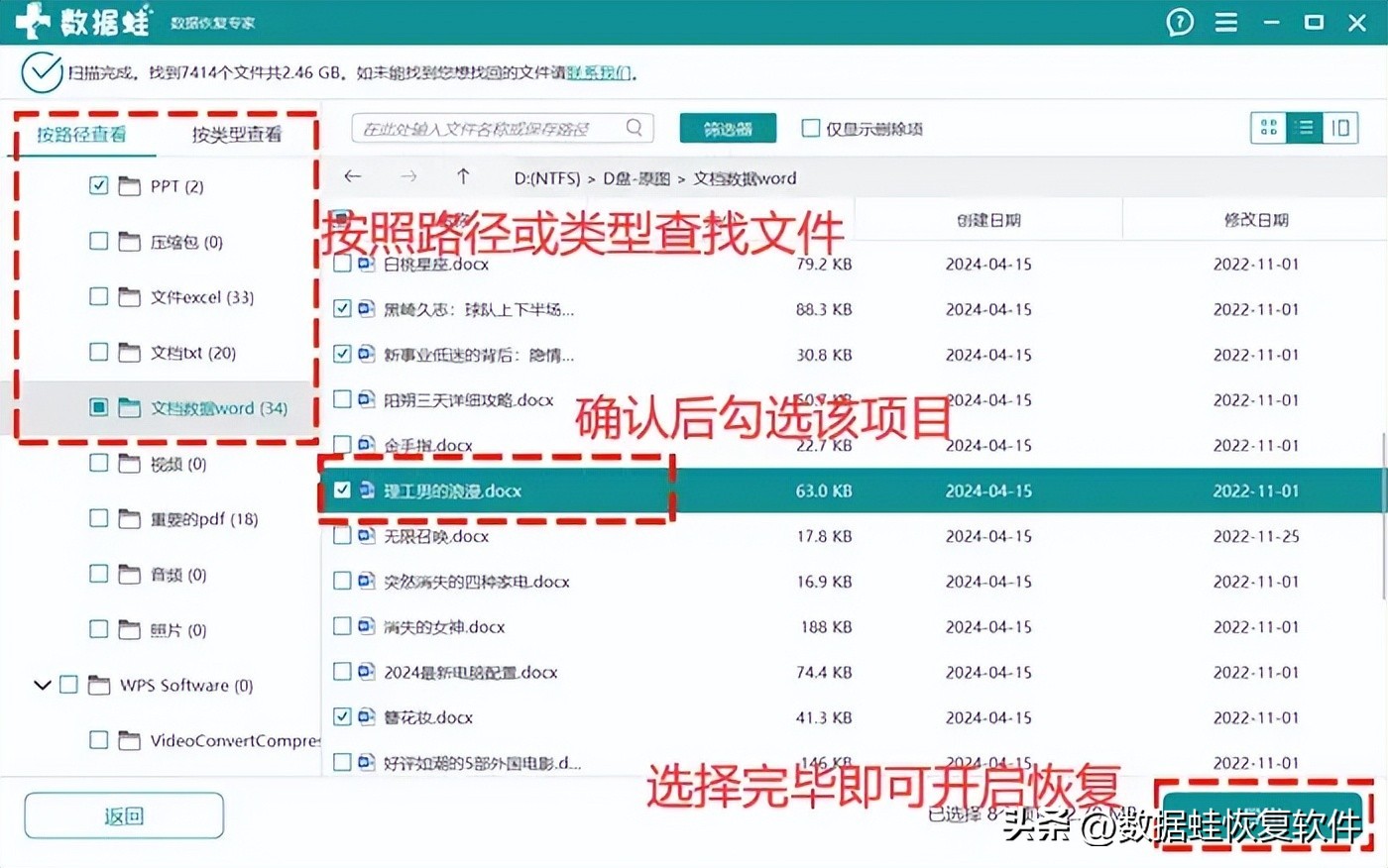The width and height of the screenshot is (1388, 868).
Task: Click the 重要的pdf folder icon
Action: (x=130, y=518)
